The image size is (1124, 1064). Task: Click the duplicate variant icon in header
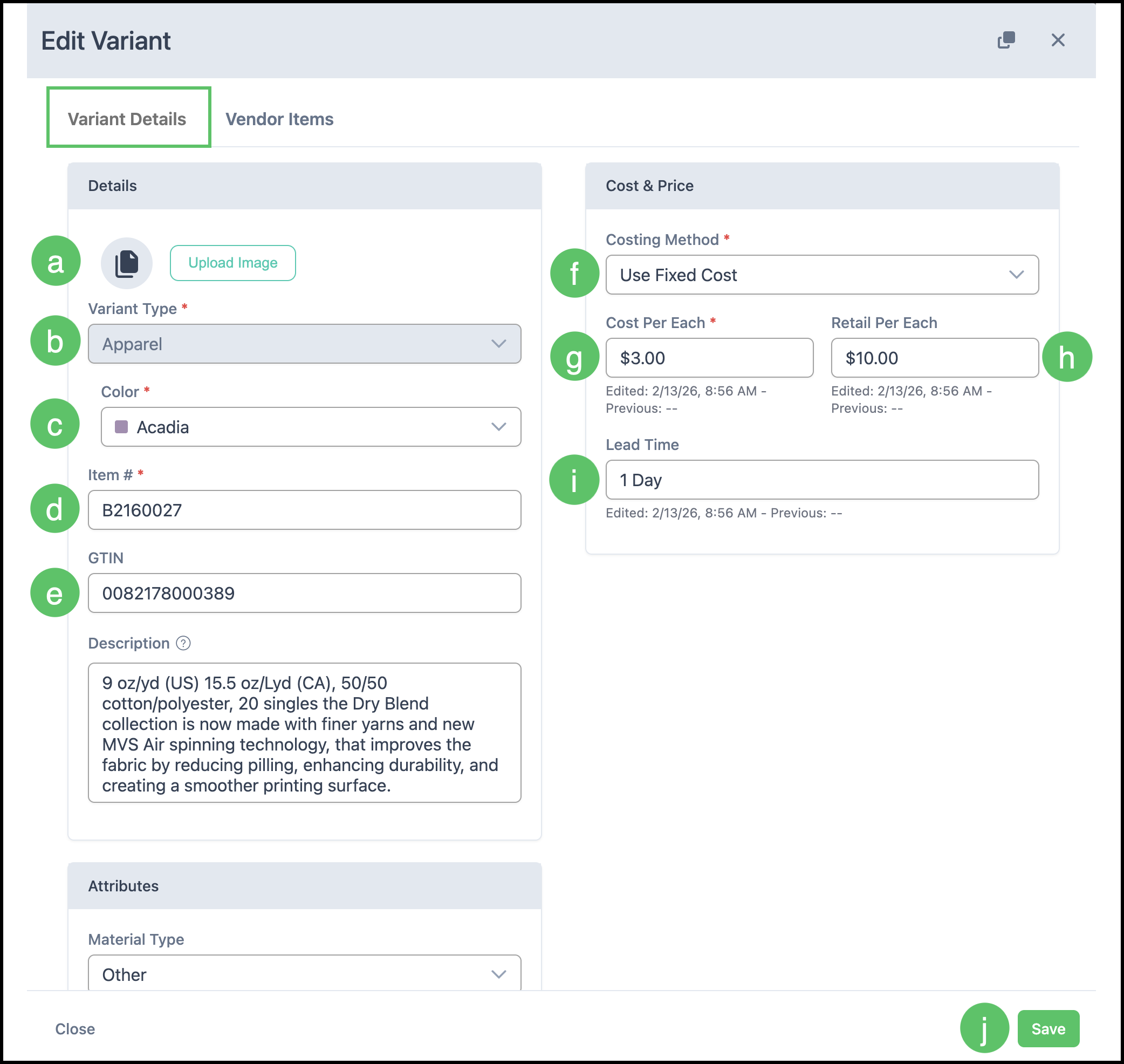pos(1006,40)
